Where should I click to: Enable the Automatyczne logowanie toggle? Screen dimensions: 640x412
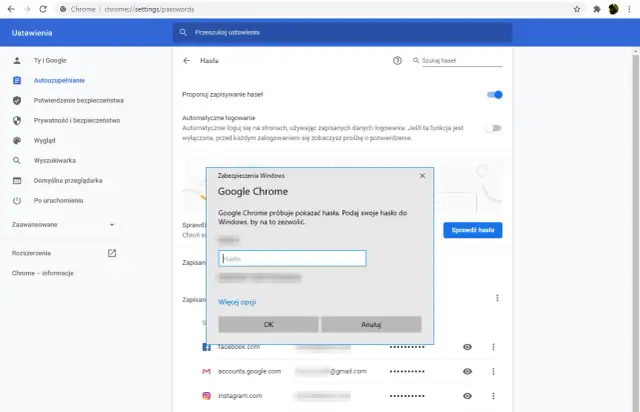[x=493, y=128]
